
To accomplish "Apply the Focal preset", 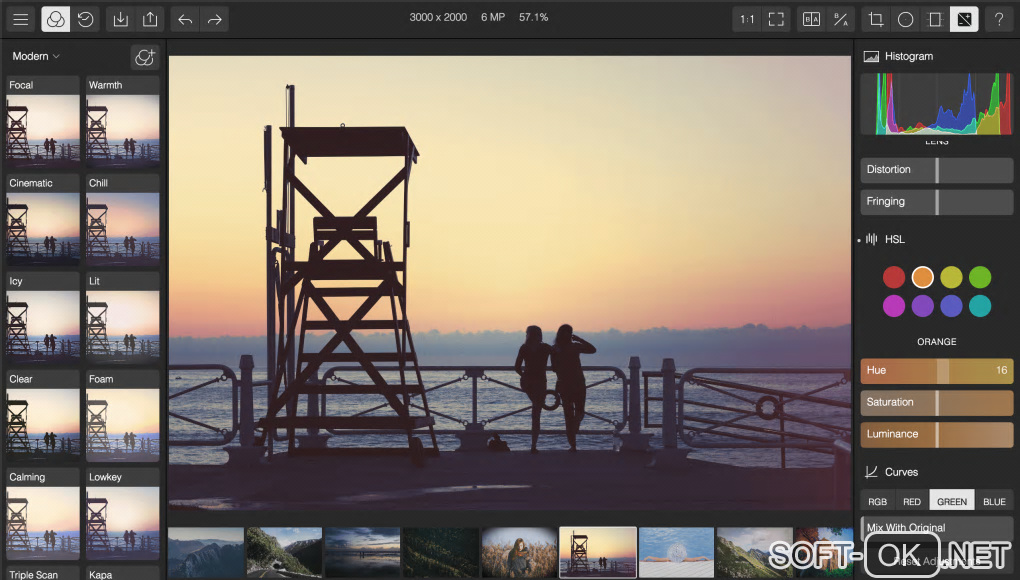I will click(x=43, y=123).
